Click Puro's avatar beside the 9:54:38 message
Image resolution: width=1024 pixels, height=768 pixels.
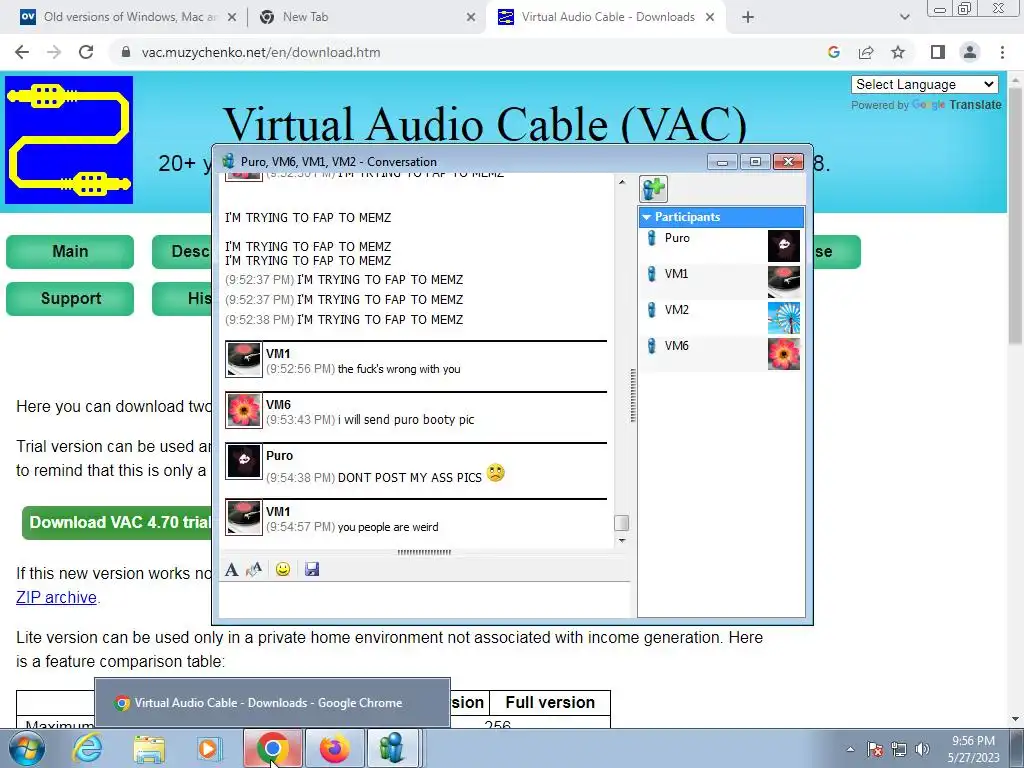(x=244, y=461)
